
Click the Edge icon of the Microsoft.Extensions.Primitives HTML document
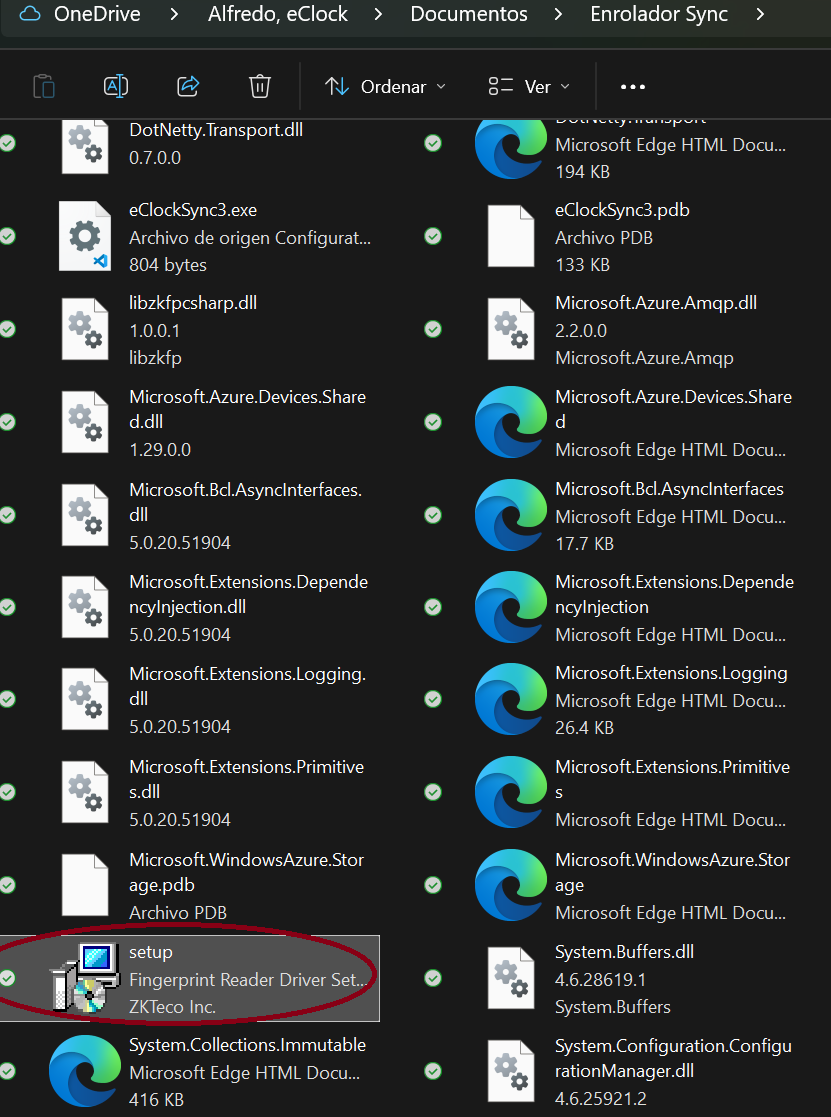pos(511,792)
